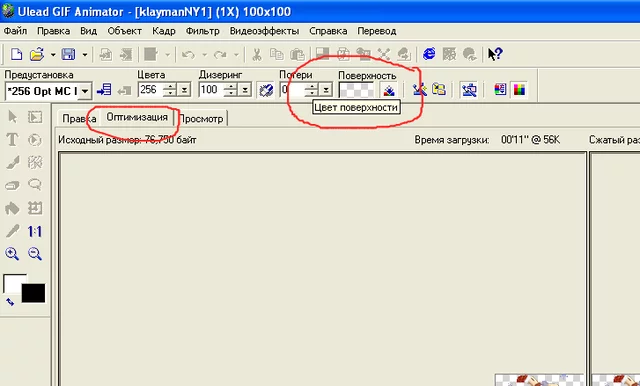Open the Объект menu
Viewport: 640px width, 386px height.
[x=124, y=31]
